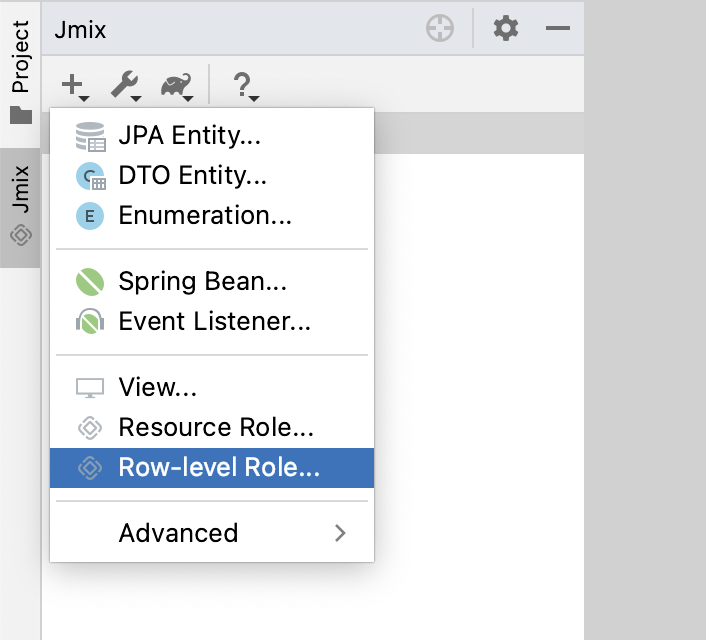Open the wrench settings dropdown
Viewport: 706px width, 640px height.
point(126,86)
